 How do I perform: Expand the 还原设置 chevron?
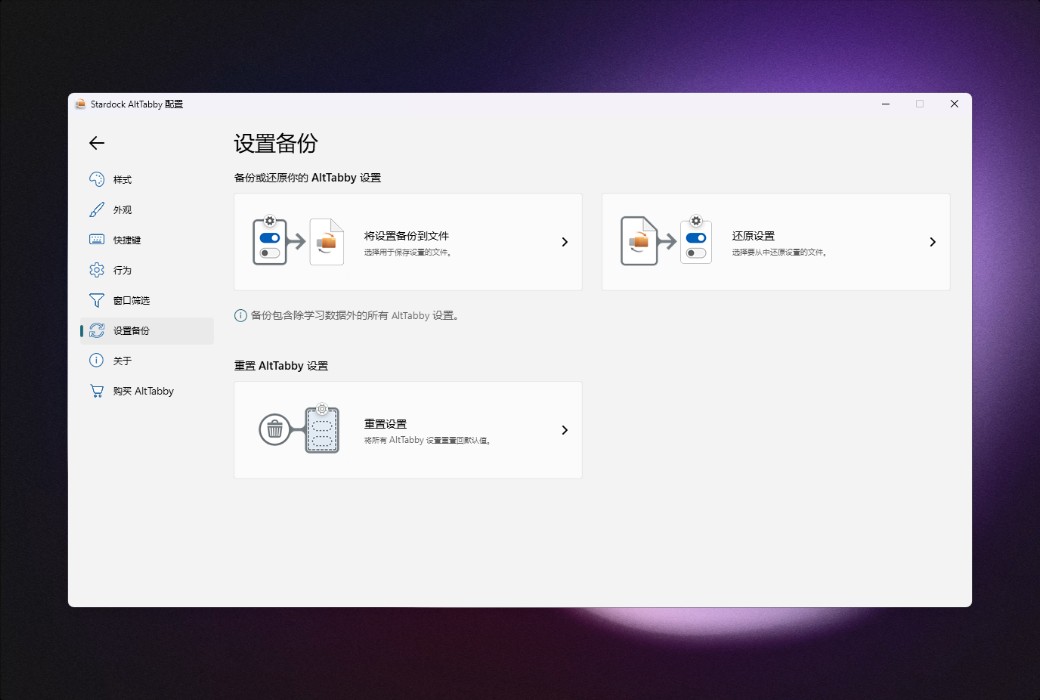(933, 242)
